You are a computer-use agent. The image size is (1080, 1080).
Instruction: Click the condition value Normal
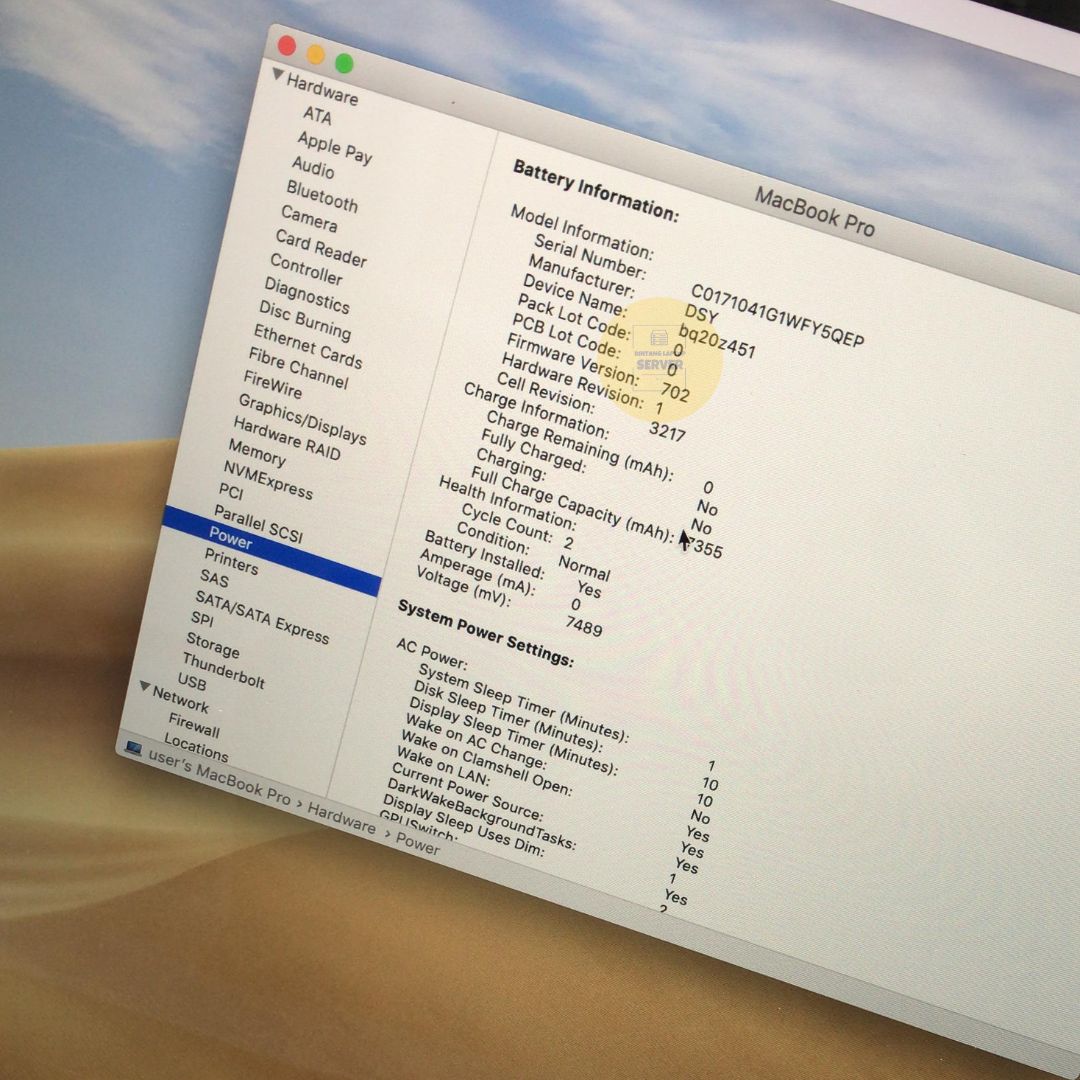click(584, 568)
